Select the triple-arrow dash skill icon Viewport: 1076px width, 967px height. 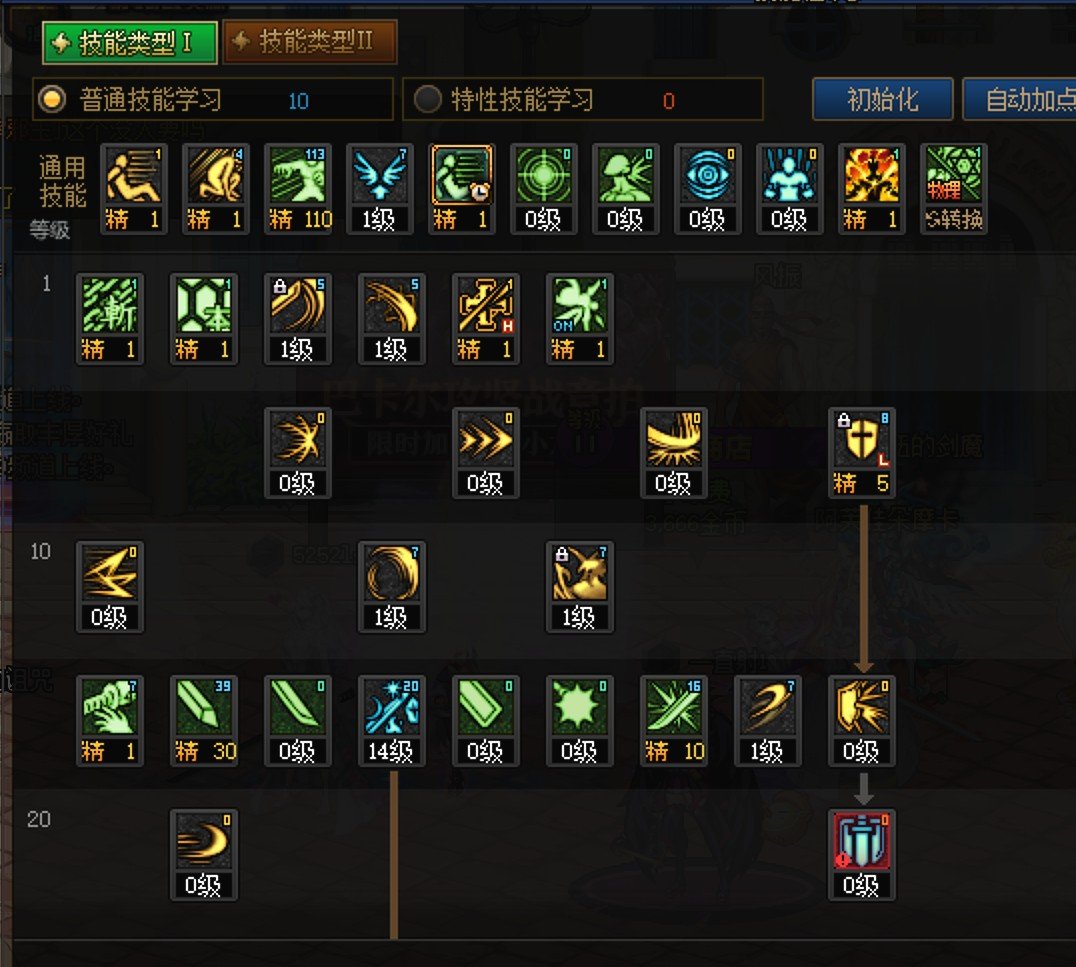[x=486, y=453]
